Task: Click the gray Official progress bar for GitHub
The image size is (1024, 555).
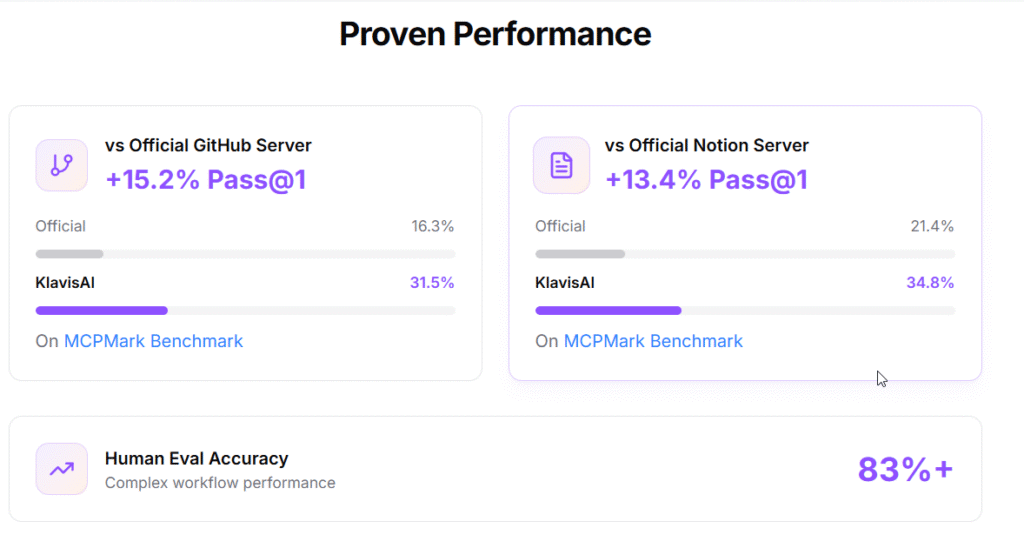Action: (70, 254)
